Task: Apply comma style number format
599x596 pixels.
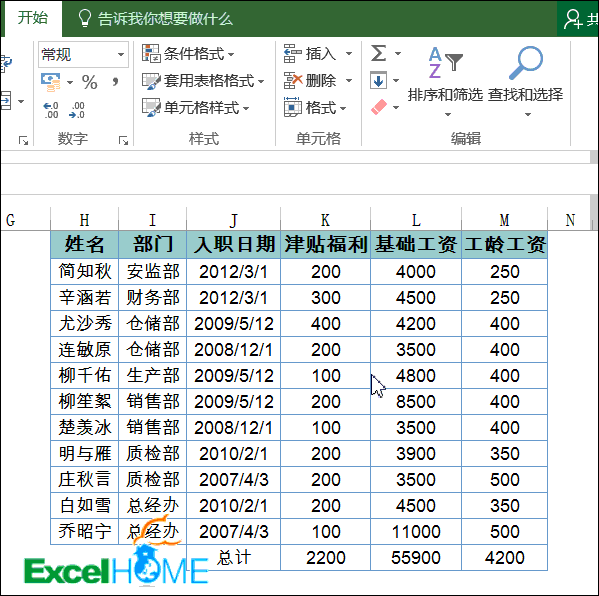Action: coord(115,82)
